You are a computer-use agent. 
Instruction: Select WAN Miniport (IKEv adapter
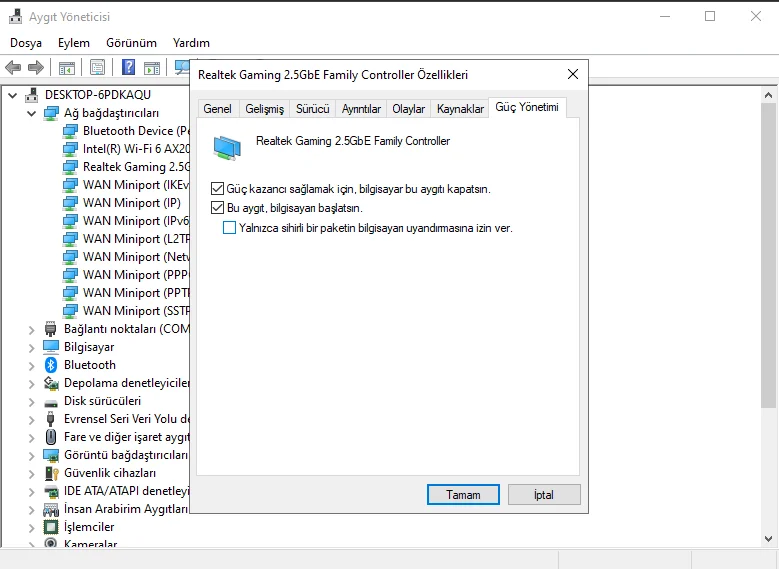point(126,185)
